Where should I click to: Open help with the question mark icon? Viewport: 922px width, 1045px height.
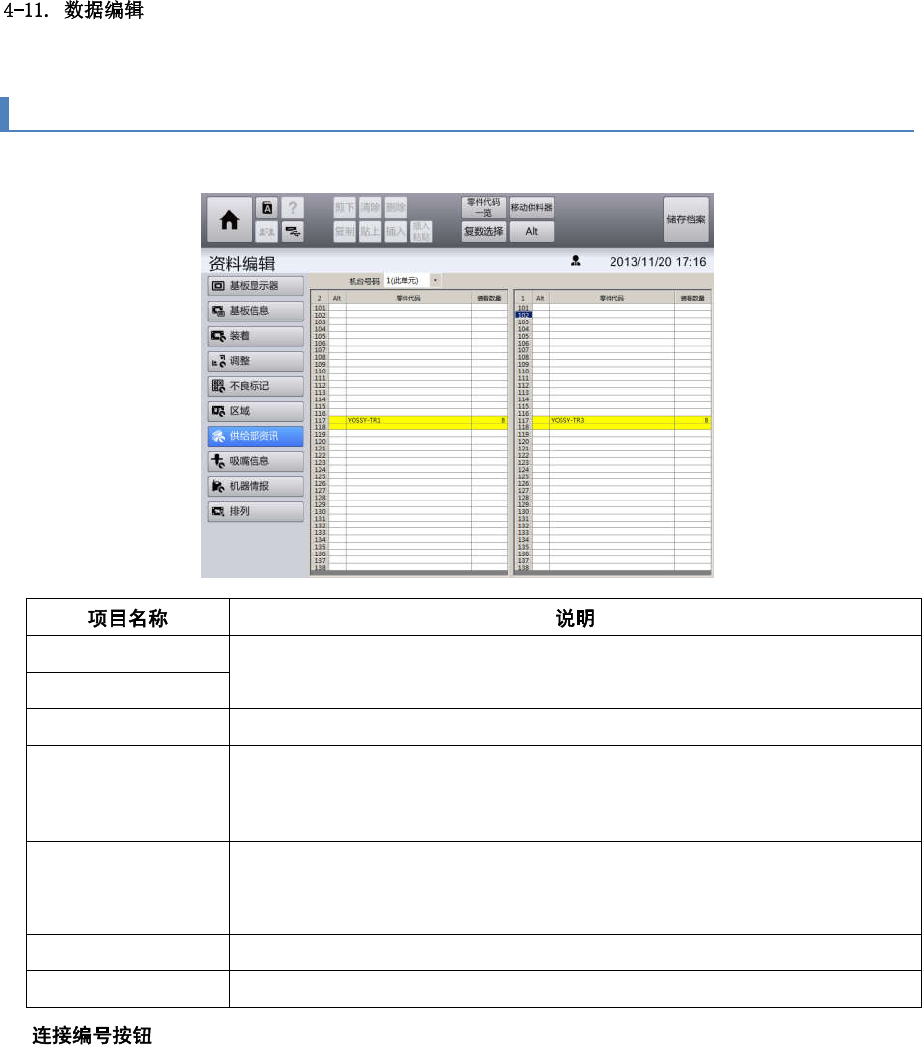(x=292, y=208)
